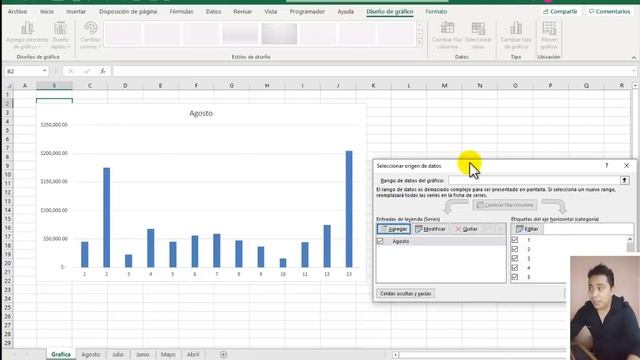Expand the chart styles gallery

click(x=420, y=43)
